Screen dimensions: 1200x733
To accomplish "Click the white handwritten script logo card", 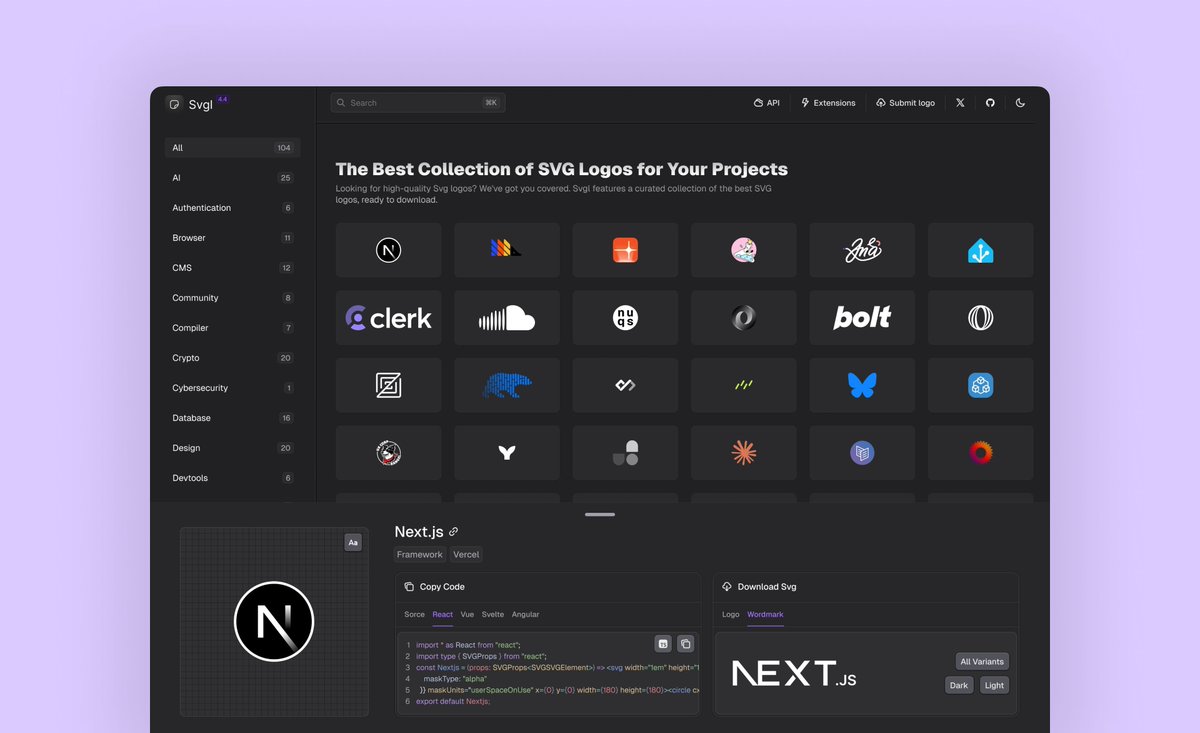I will tap(862, 250).
